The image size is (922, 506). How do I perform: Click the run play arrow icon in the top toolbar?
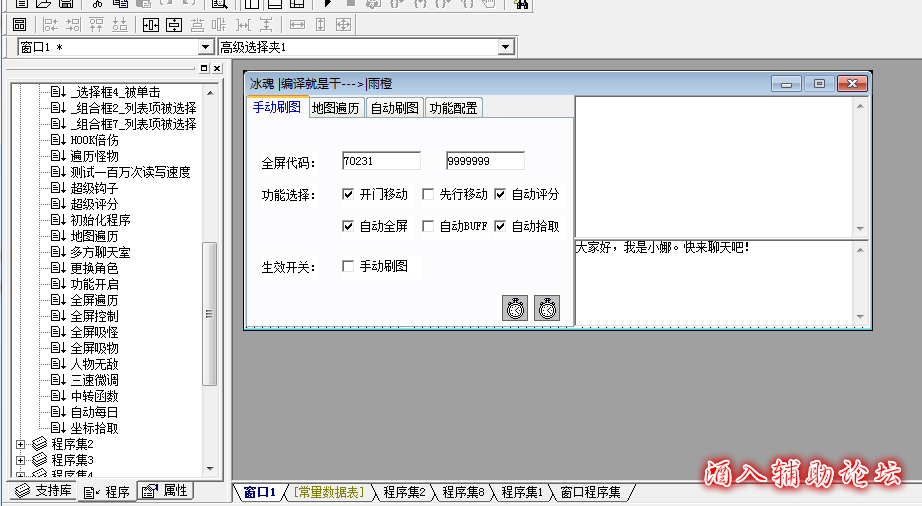pos(328,4)
